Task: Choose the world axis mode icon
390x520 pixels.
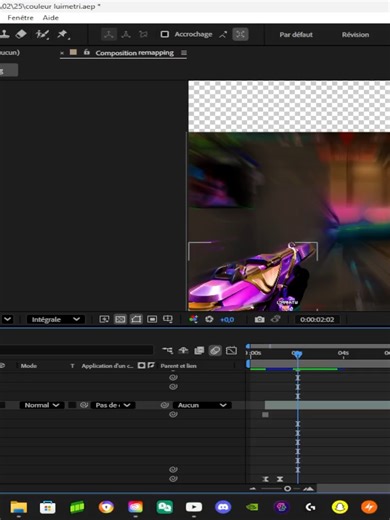Action: tap(126, 34)
